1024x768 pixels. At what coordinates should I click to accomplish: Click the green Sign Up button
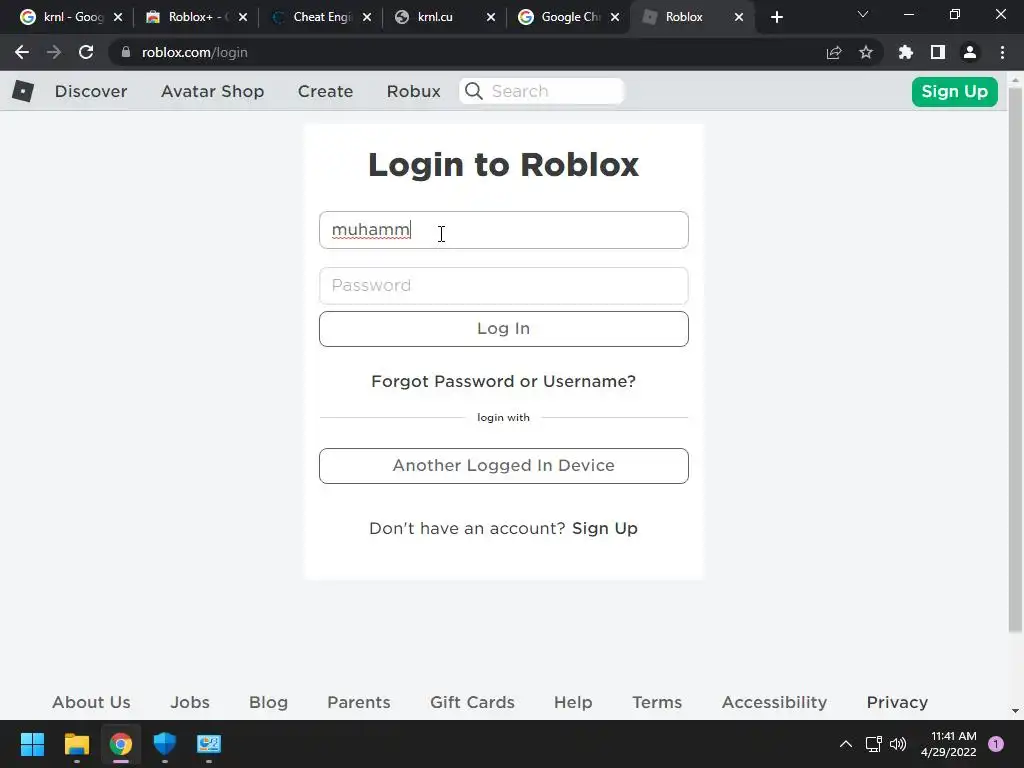(955, 91)
